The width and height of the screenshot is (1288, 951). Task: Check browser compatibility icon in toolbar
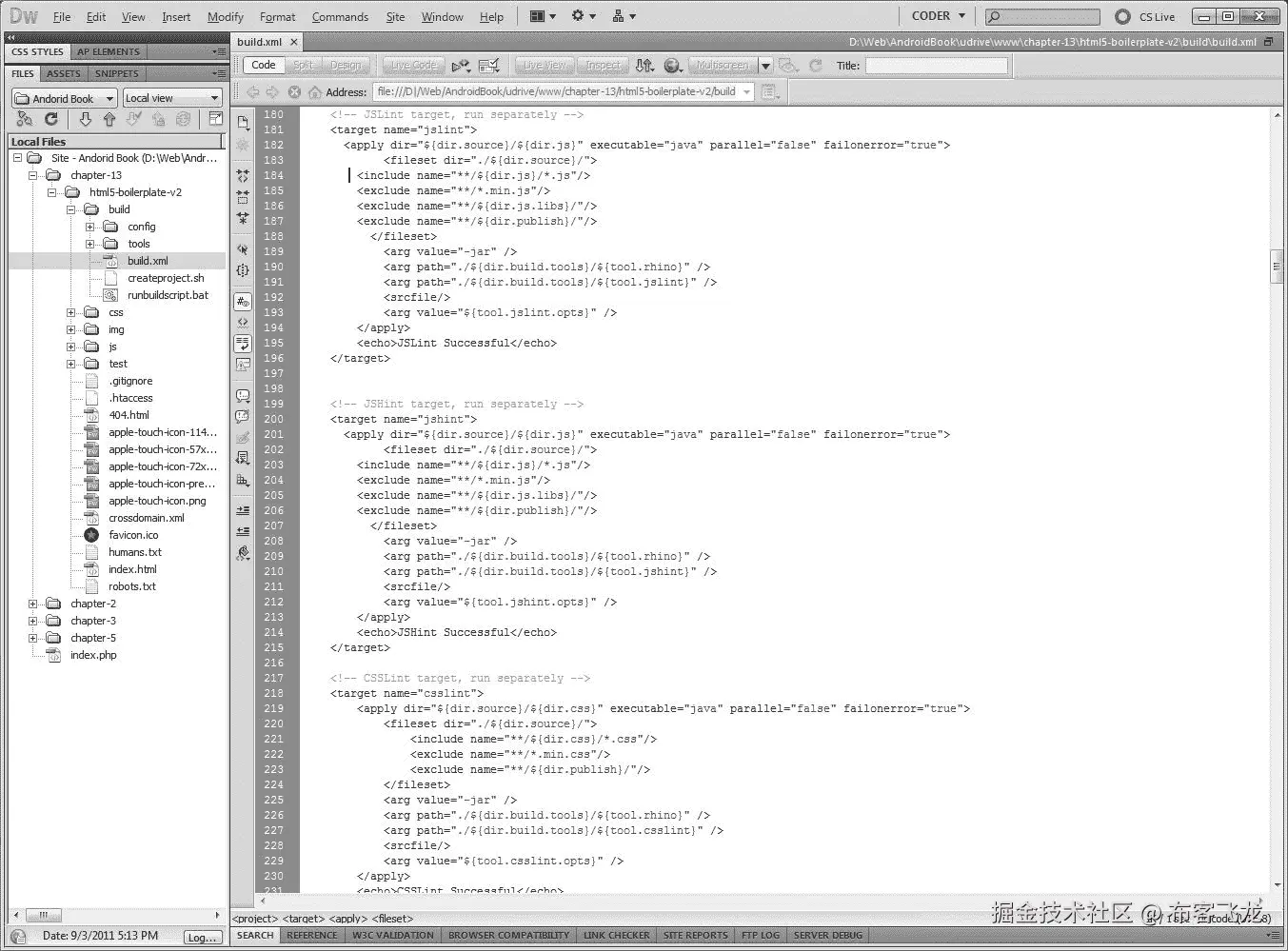tap(489, 66)
